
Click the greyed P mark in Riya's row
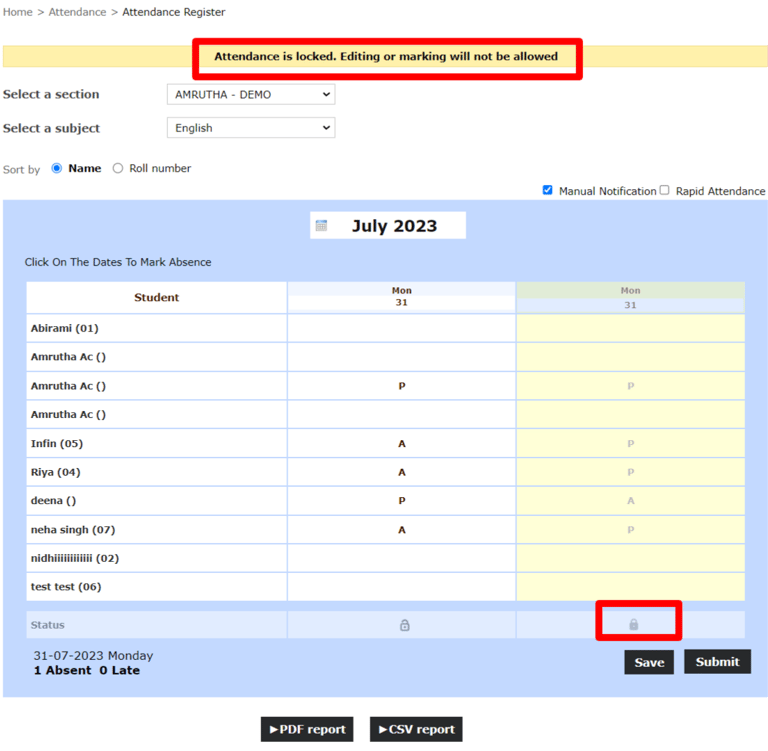630,473
